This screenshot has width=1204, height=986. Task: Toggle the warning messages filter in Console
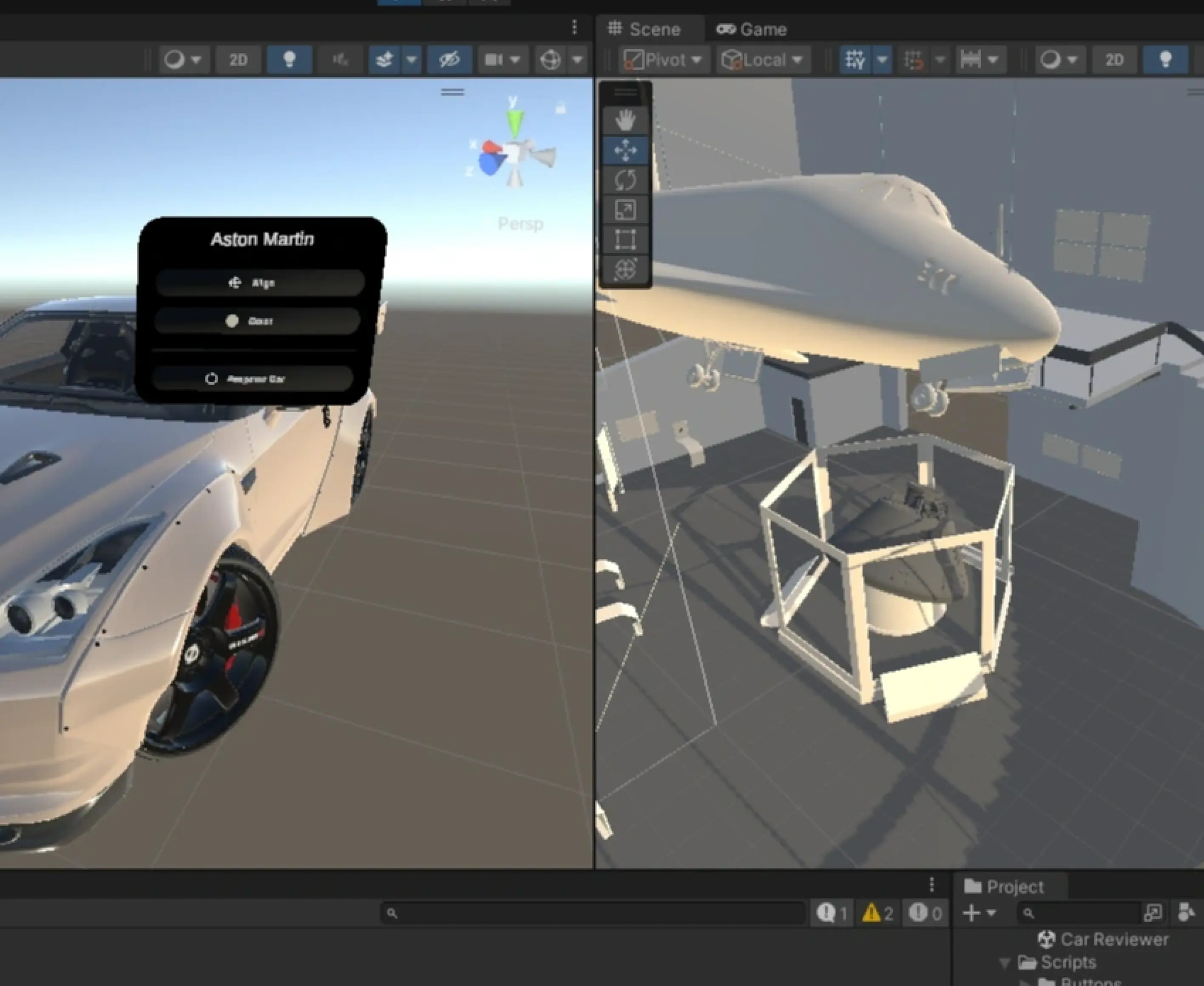coord(878,913)
